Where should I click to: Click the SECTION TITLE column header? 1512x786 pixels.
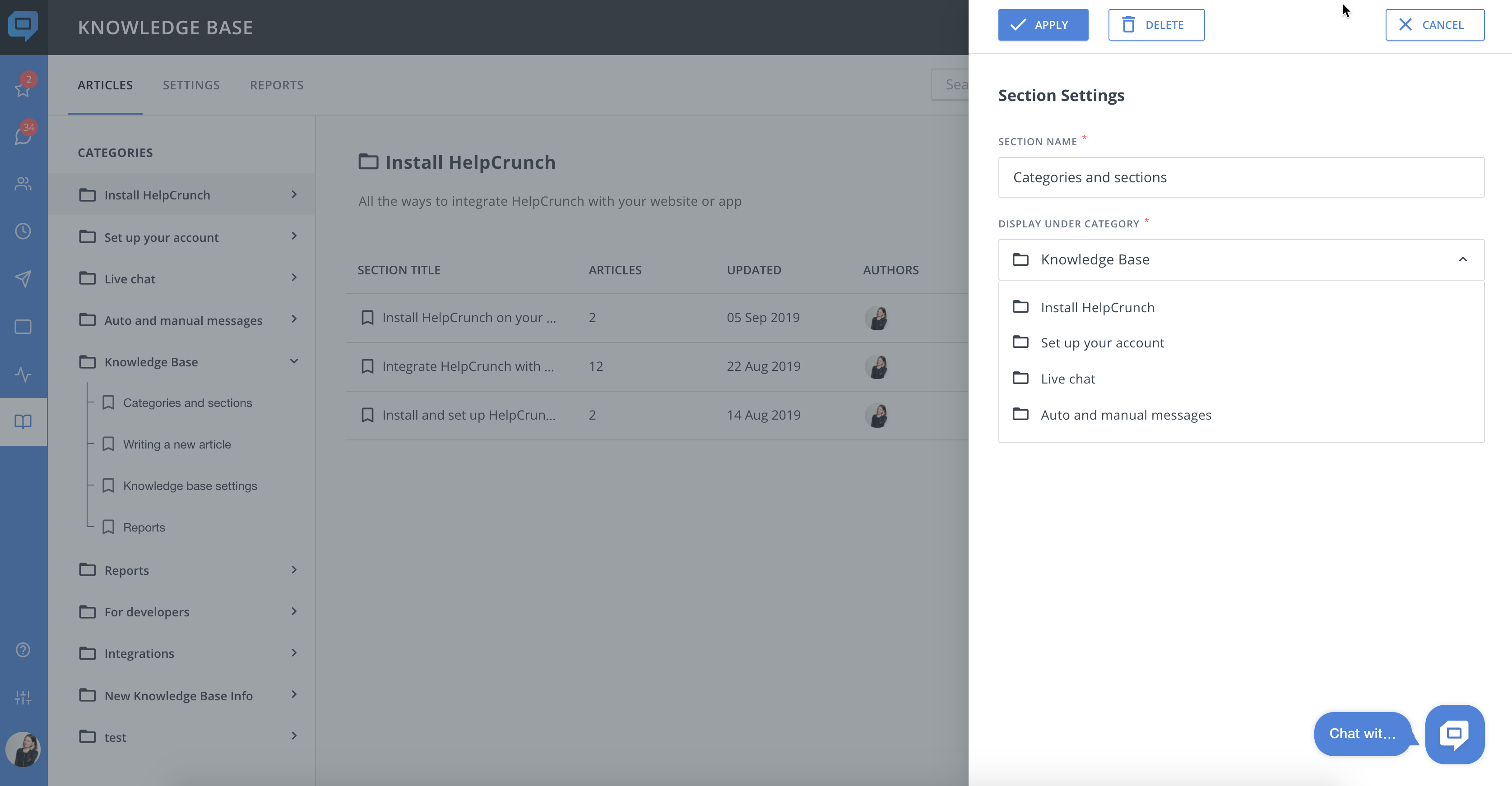[x=399, y=270]
